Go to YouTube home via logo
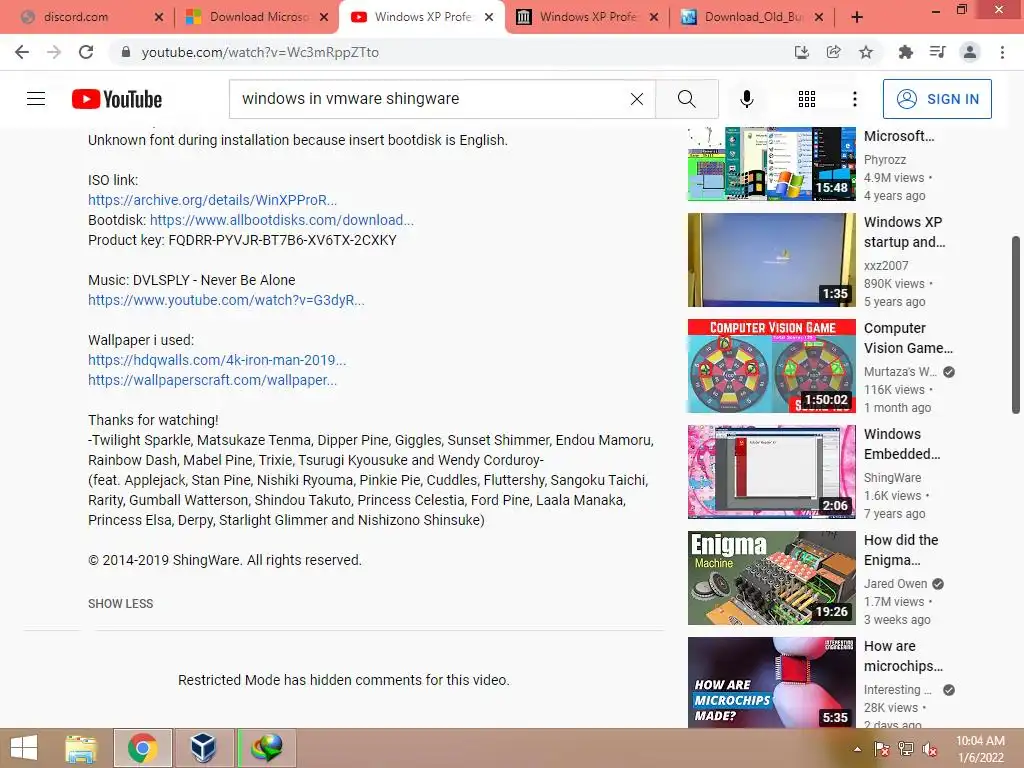 tap(117, 99)
